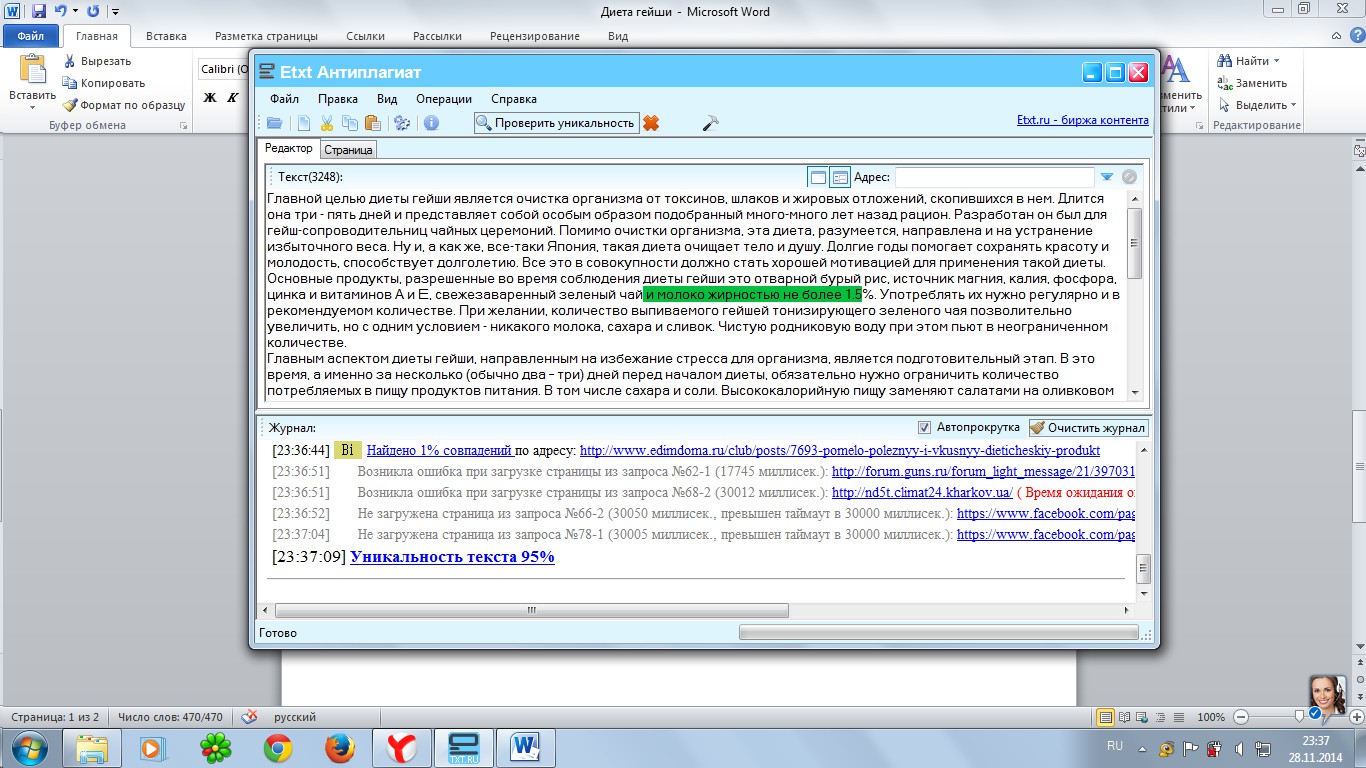The height and width of the screenshot is (768, 1366).
Task: Open the Вставка ribbon tab in Word
Action: click(166, 36)
